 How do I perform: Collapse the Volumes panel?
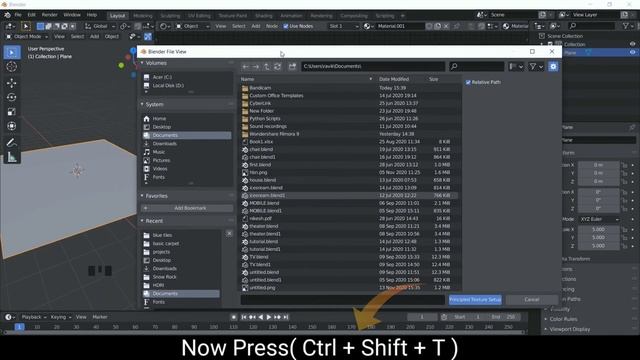click(x=142, y=63)
